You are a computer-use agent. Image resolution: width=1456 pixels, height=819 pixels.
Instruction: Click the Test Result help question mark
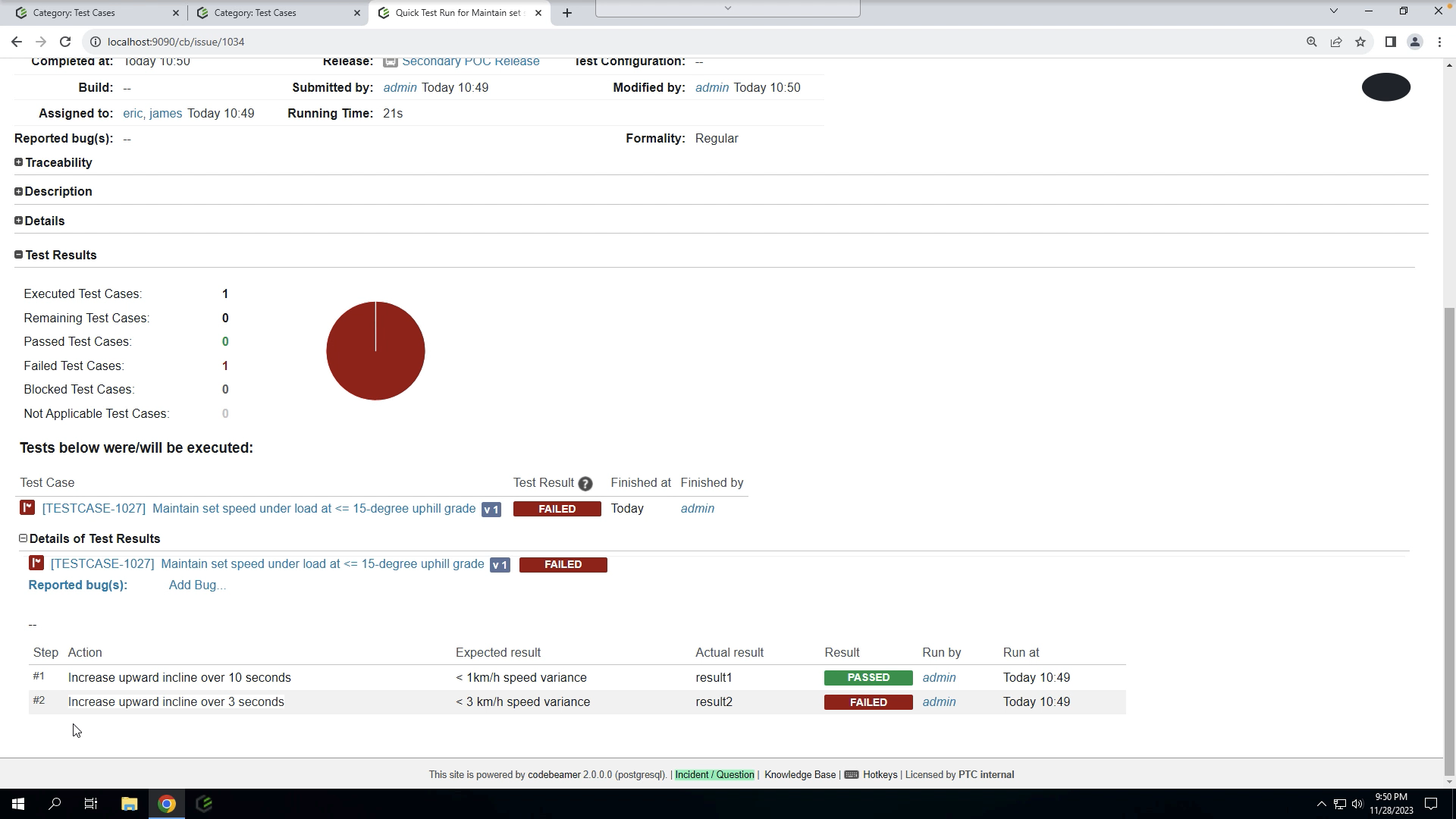585,484
